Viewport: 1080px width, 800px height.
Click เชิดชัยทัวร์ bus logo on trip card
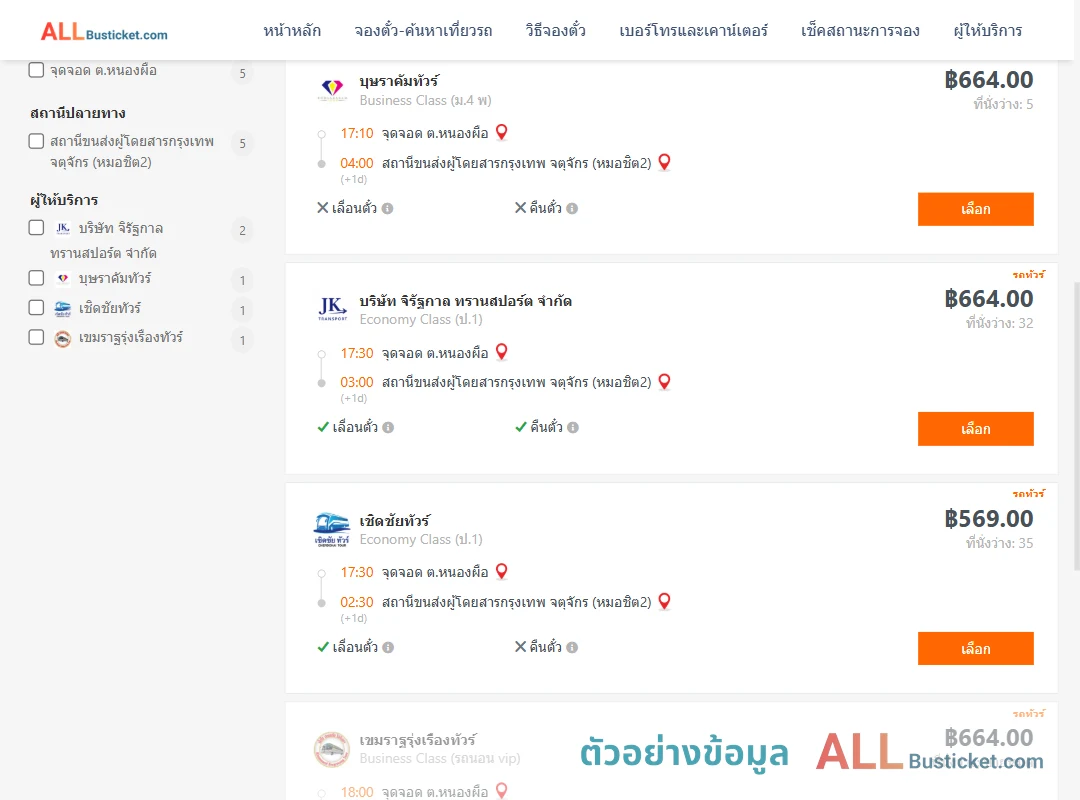pyautogui.click(x=332, y=529)
